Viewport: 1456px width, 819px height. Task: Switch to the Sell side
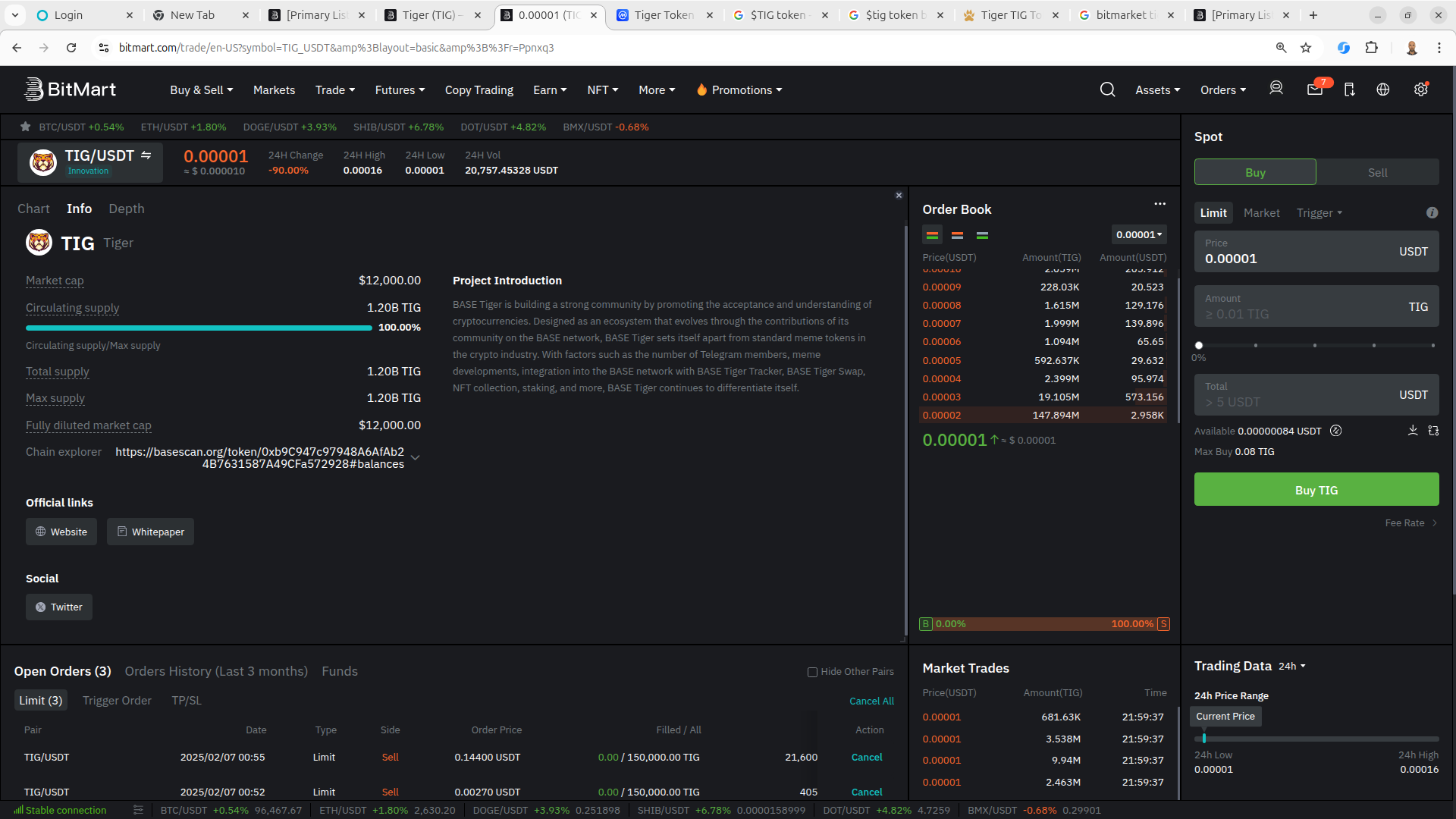coord(1377,172)
